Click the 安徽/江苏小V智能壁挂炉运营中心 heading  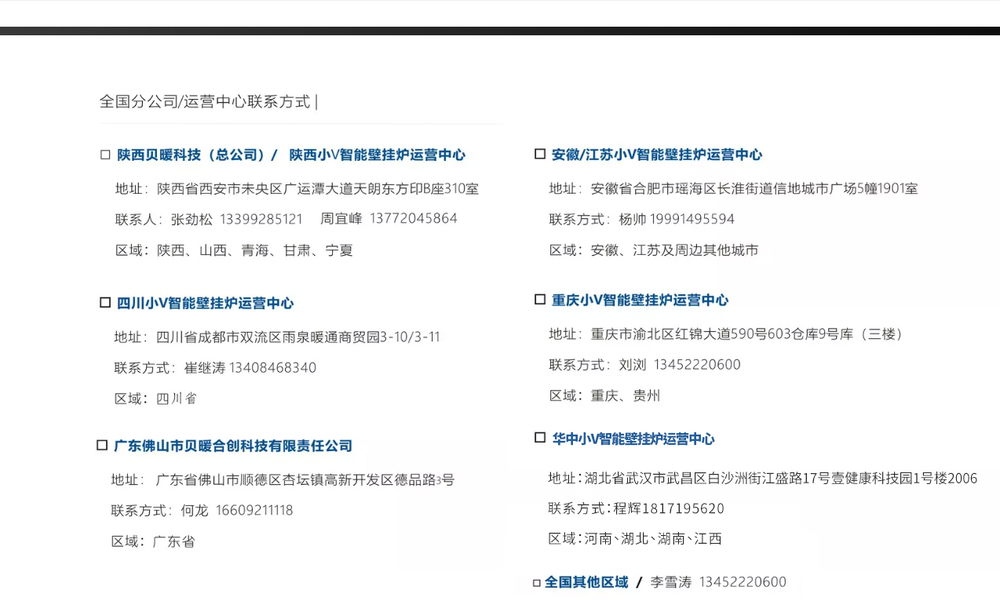coord(656,154)
